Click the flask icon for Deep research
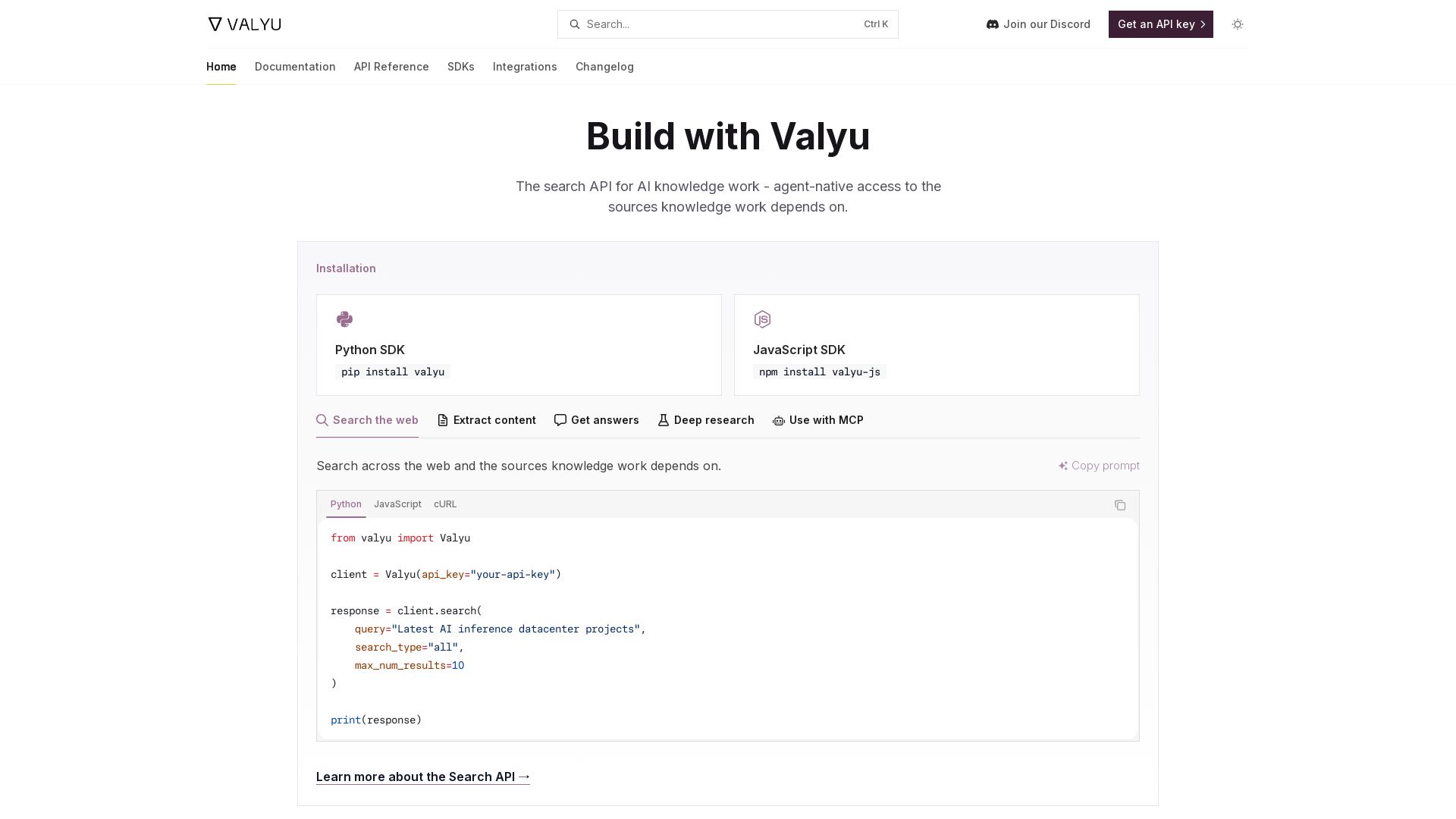The width and height of the screenshot is (1456, 819). coord(664,420)
